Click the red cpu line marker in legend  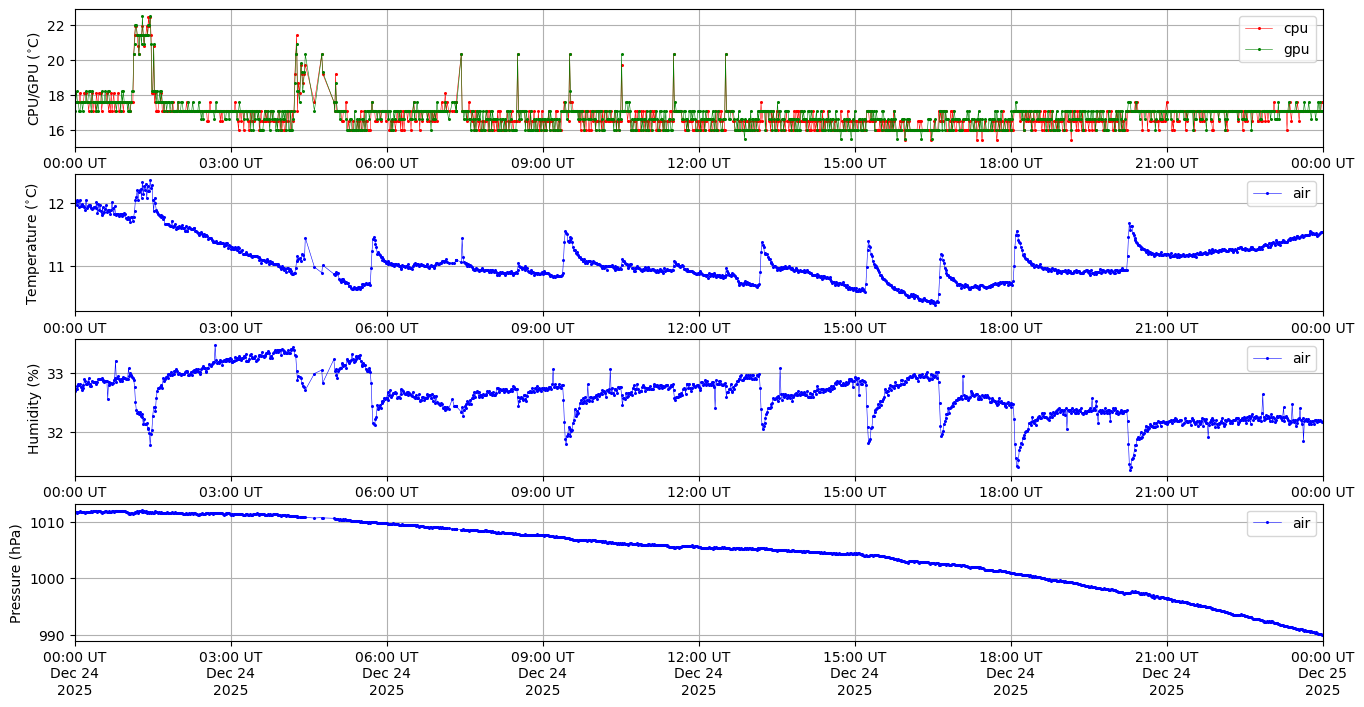[x=1261, y=29]
